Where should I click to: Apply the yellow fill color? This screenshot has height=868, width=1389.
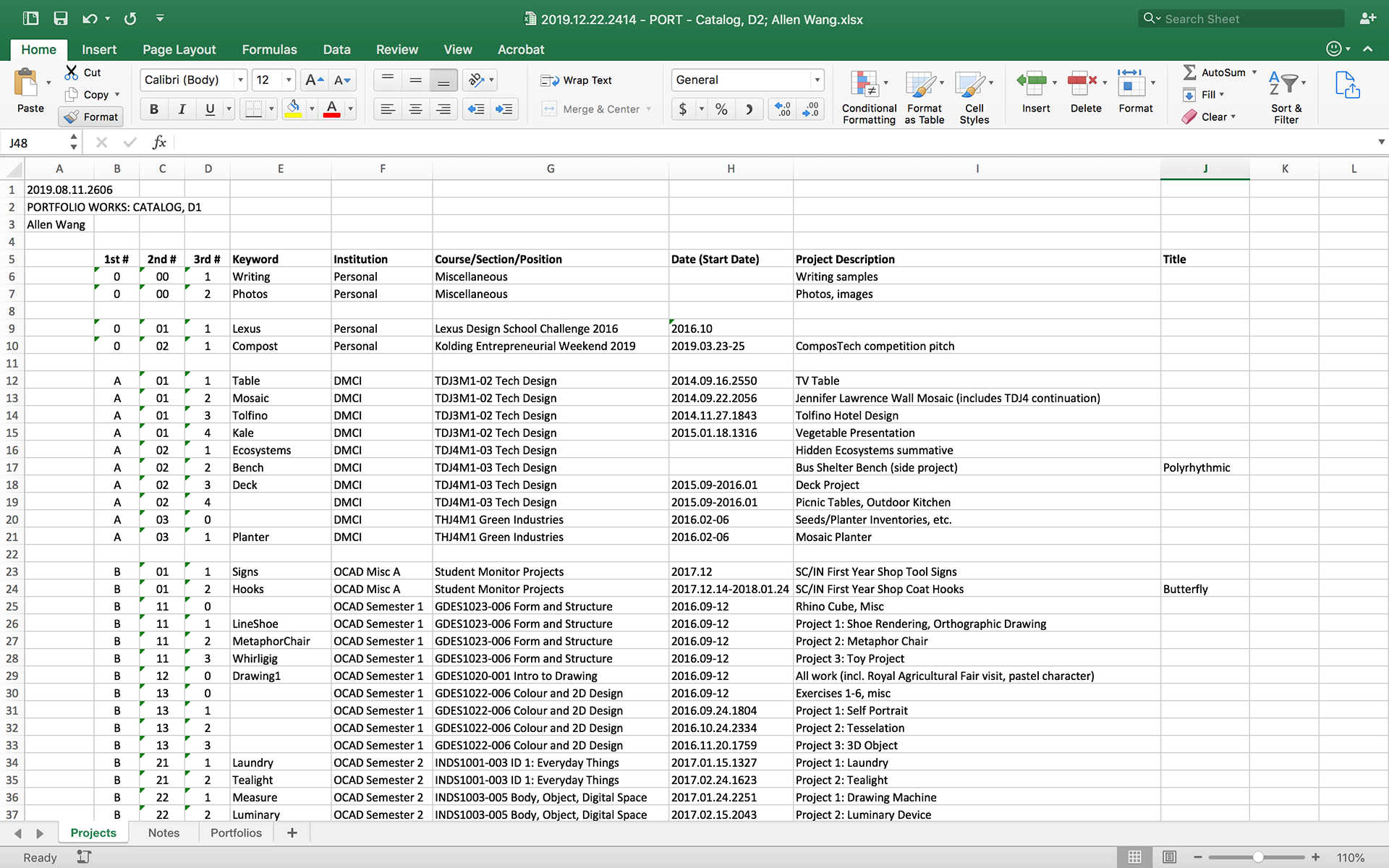click(294, 109)
